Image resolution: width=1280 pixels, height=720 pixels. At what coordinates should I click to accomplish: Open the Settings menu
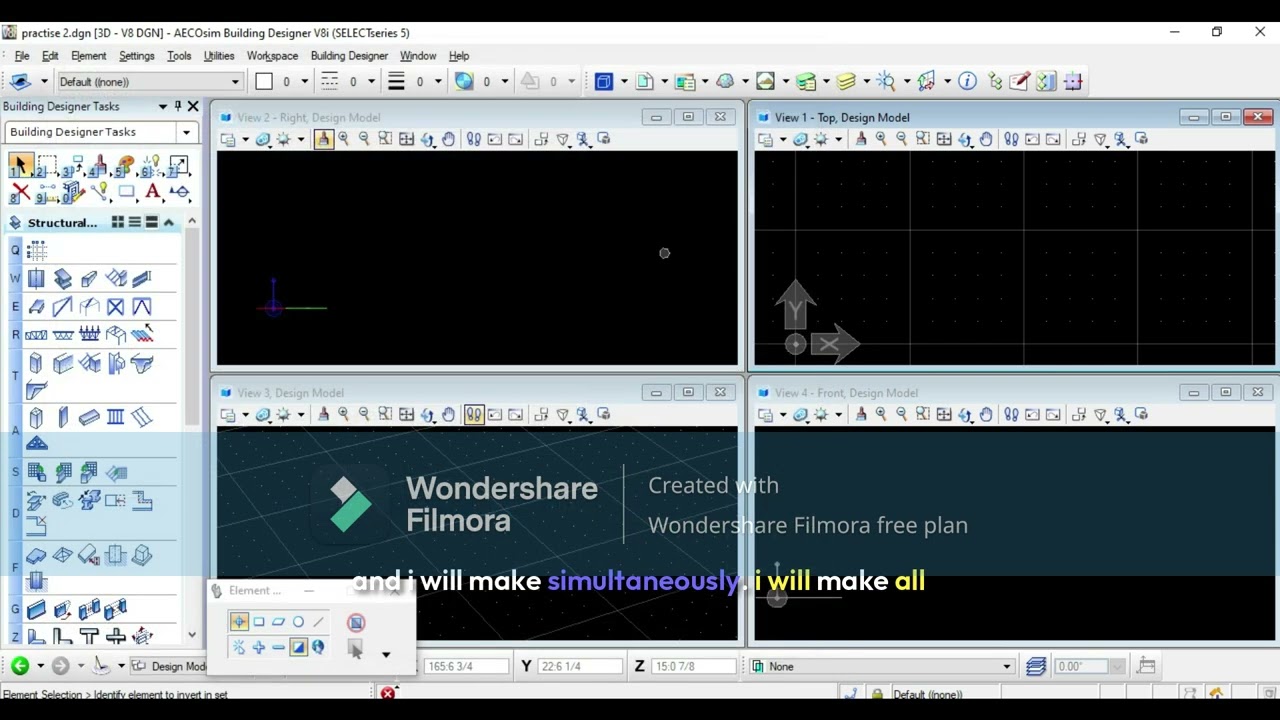[x=137, y=56]
